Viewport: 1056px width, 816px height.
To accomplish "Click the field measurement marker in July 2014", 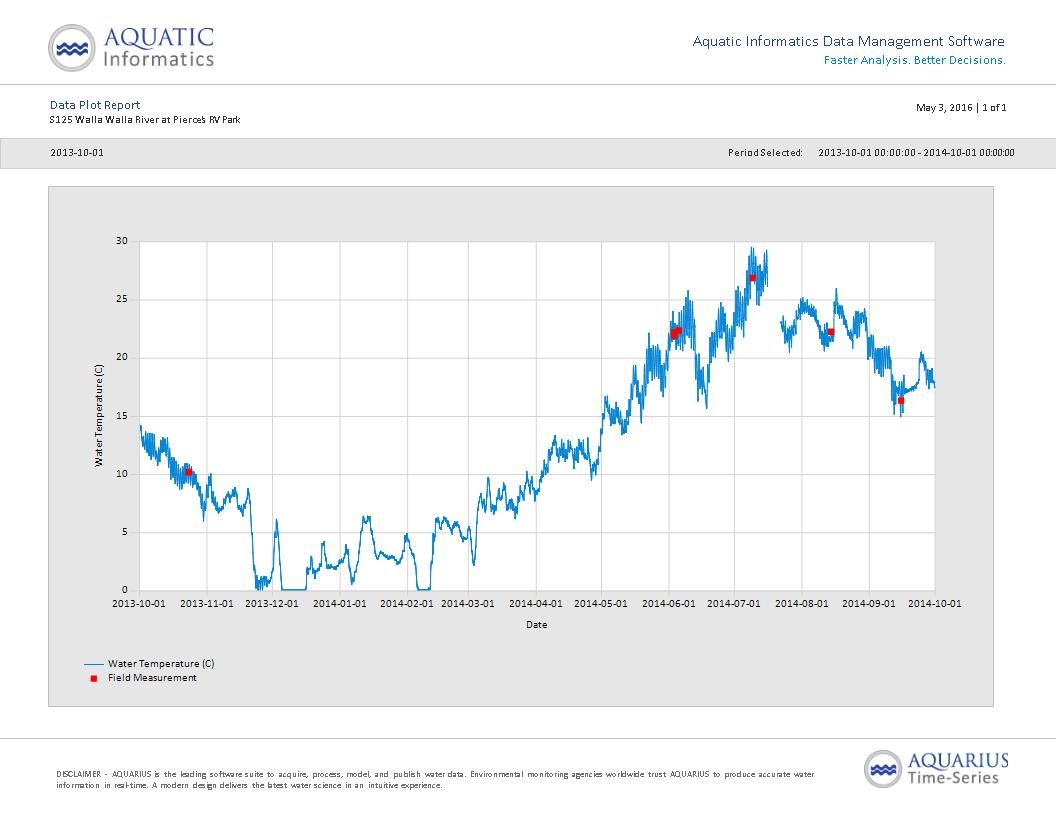I will (x=753, y=277).
